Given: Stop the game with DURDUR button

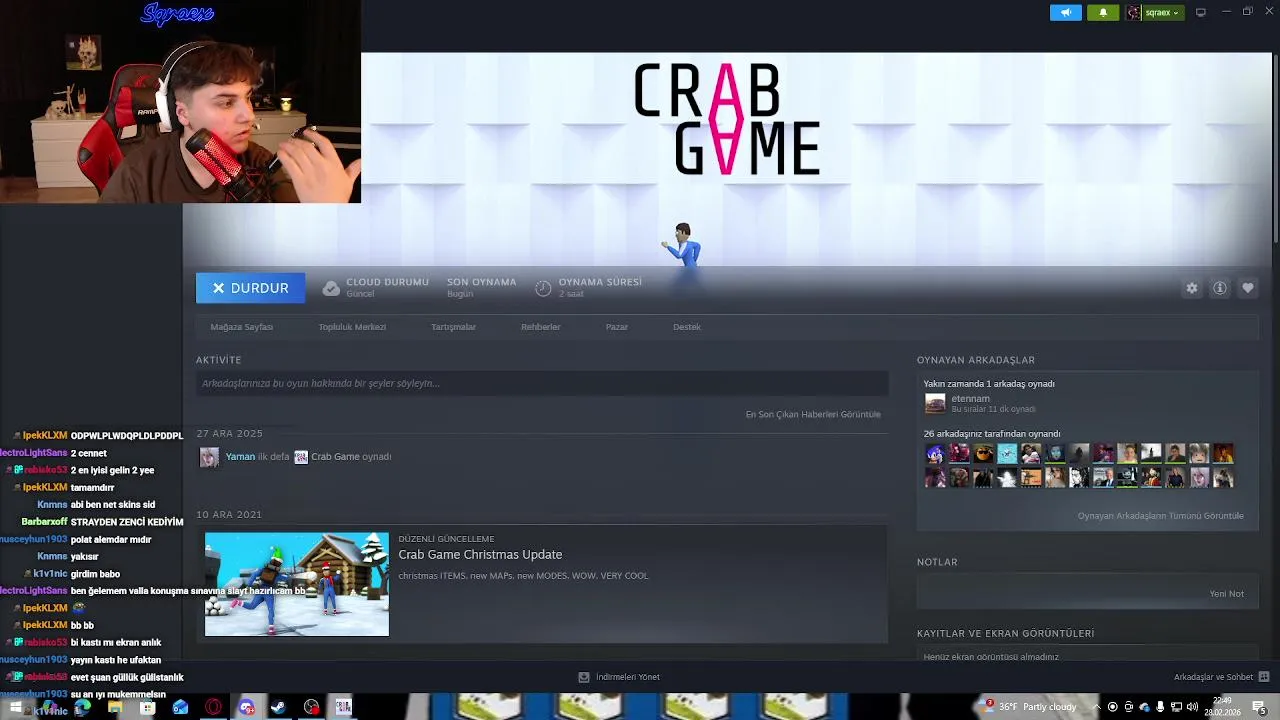Looking at the screenshot, I should (250, 288).
